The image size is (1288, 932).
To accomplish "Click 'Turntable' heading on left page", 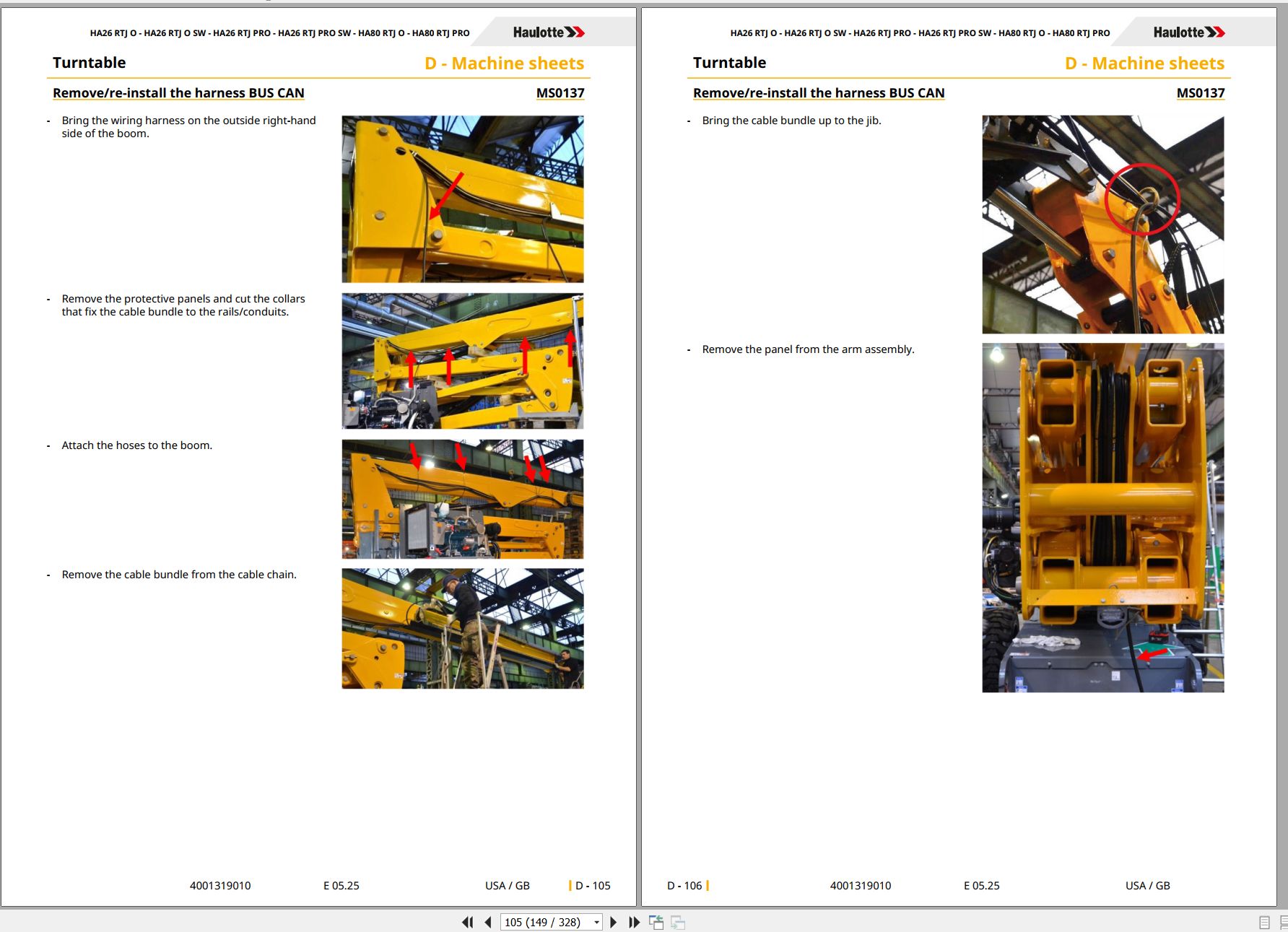I will (90, 63).
